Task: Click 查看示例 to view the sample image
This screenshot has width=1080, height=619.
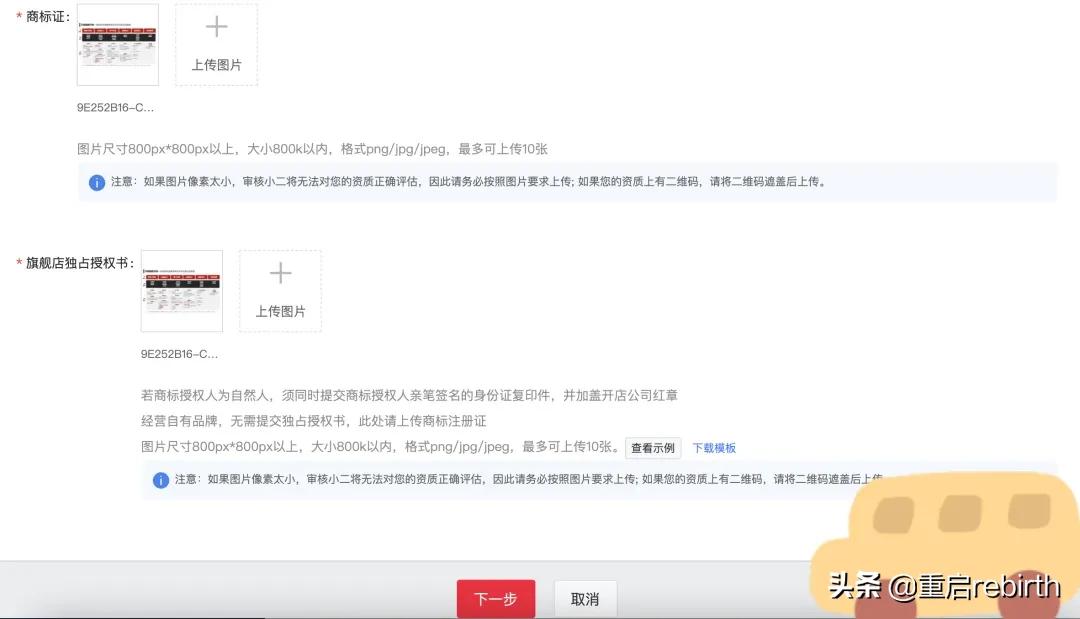Action: 652,448
